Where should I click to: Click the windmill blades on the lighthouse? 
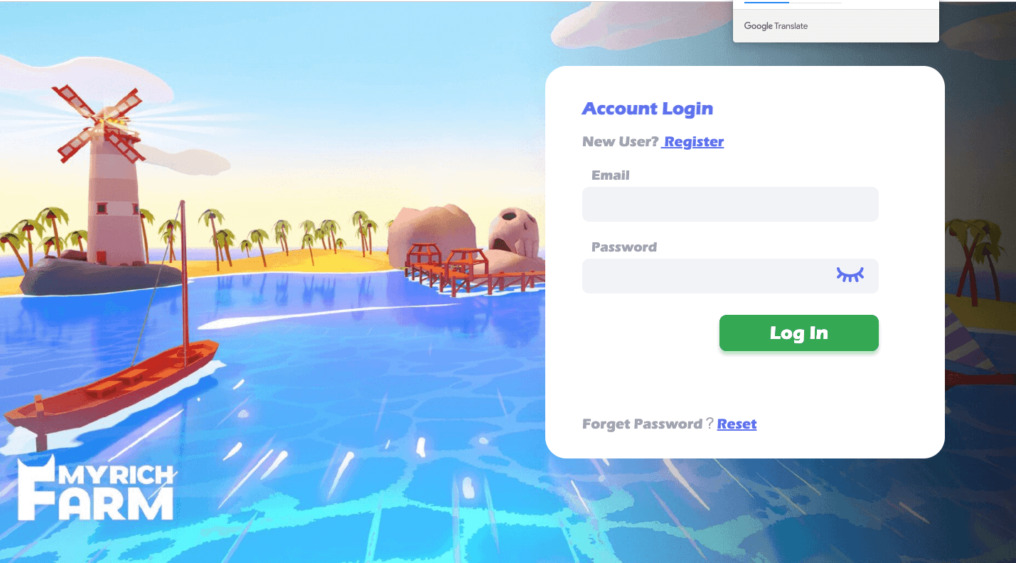(98, 123)
